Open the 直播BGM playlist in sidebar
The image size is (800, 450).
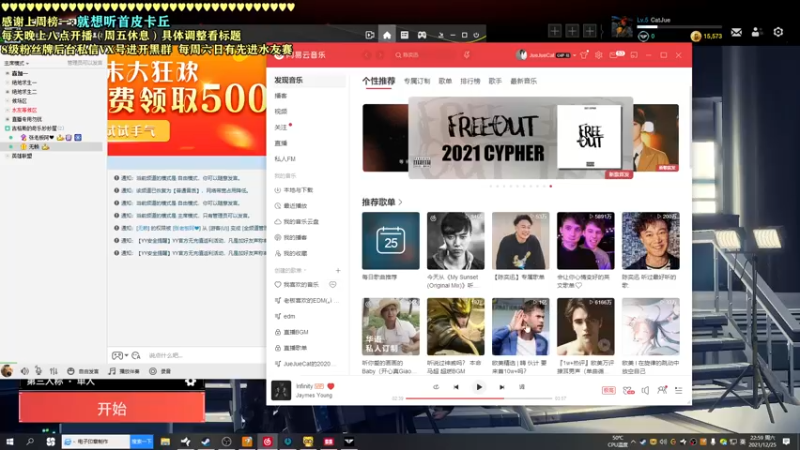pos(292,332)
